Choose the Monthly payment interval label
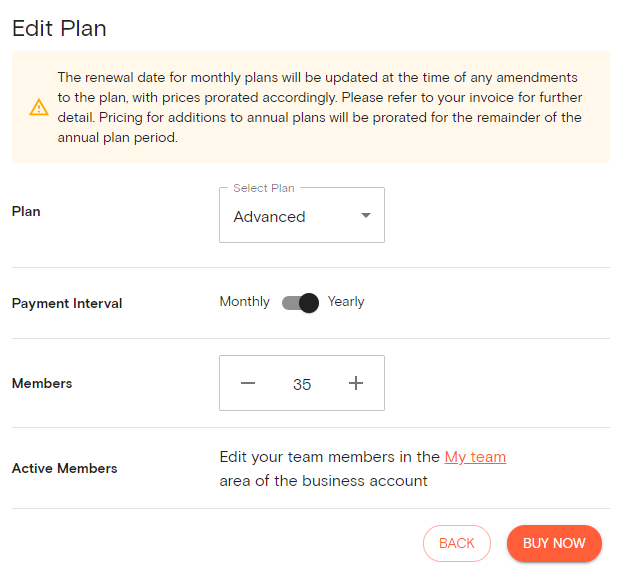Image resolution: width=624 pixels, height=576 pixels. 245,302
